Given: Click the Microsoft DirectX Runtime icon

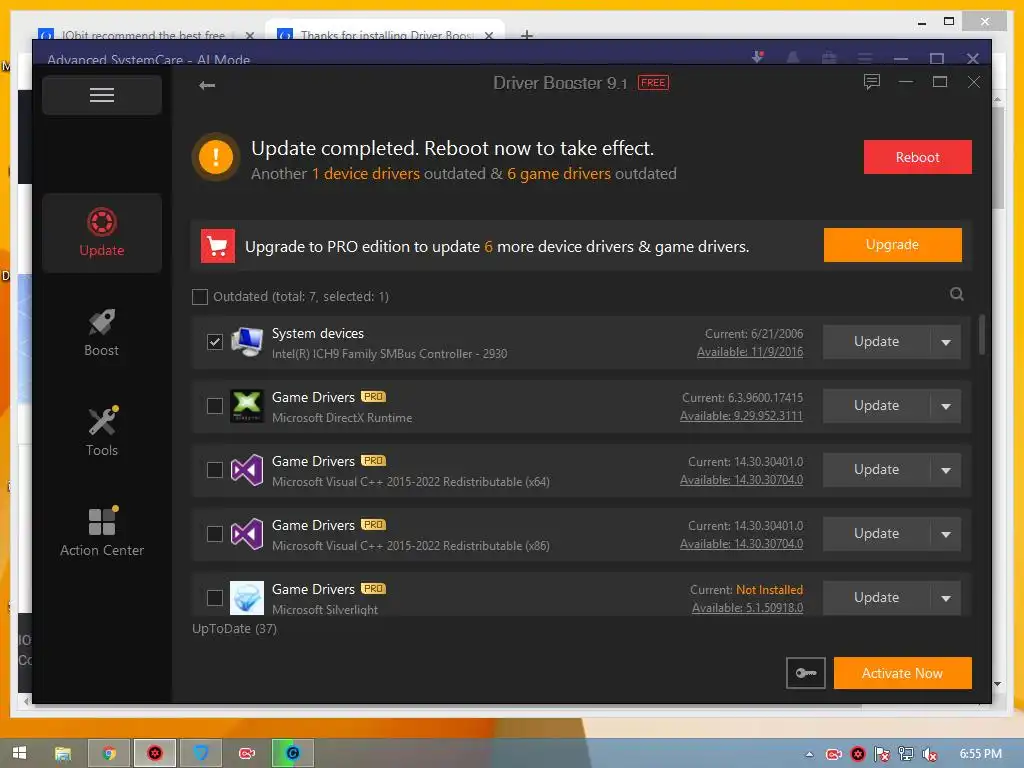Looking at the screenshot, I should [247, 406].
